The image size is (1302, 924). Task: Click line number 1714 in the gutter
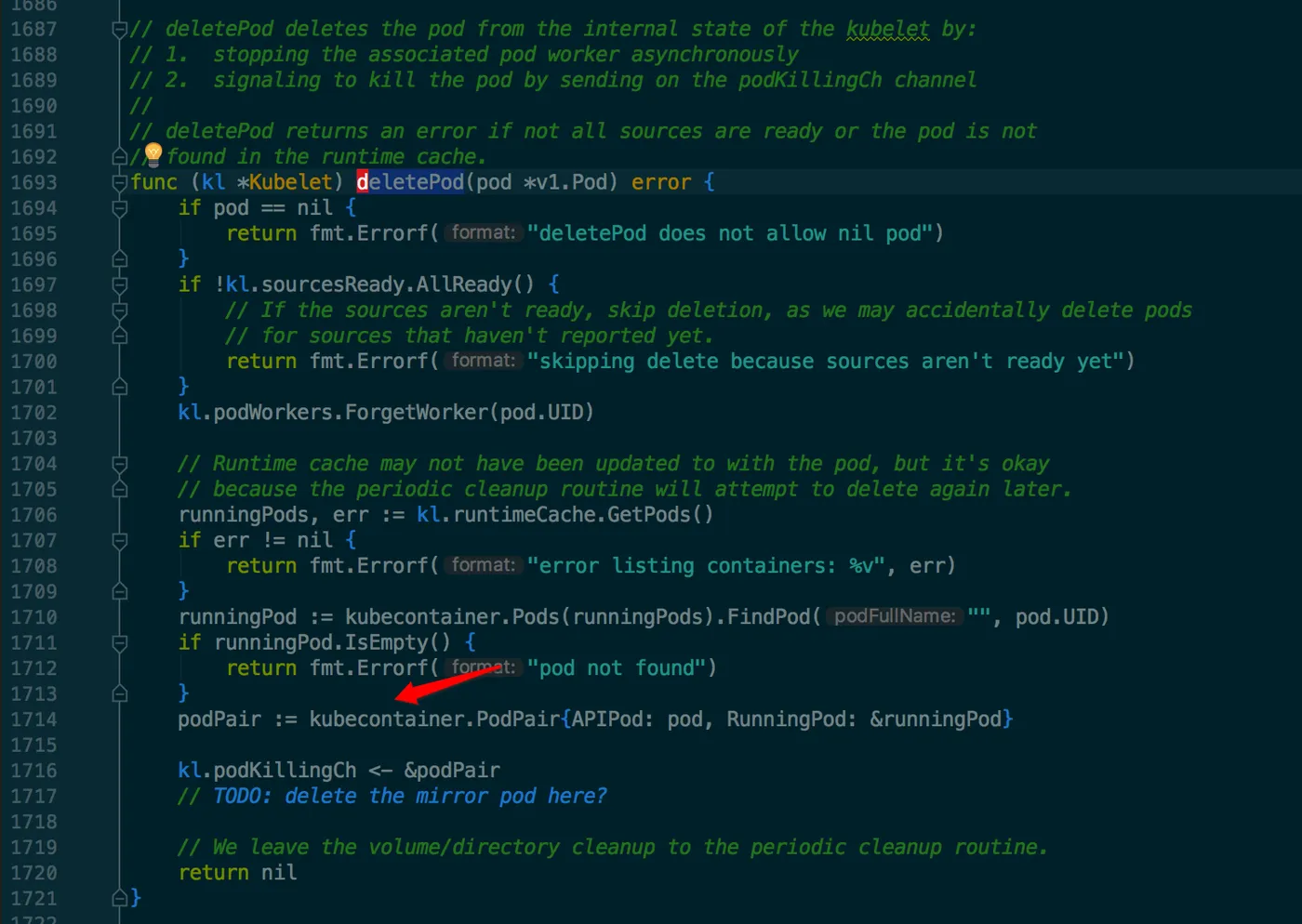click(33, 719)
